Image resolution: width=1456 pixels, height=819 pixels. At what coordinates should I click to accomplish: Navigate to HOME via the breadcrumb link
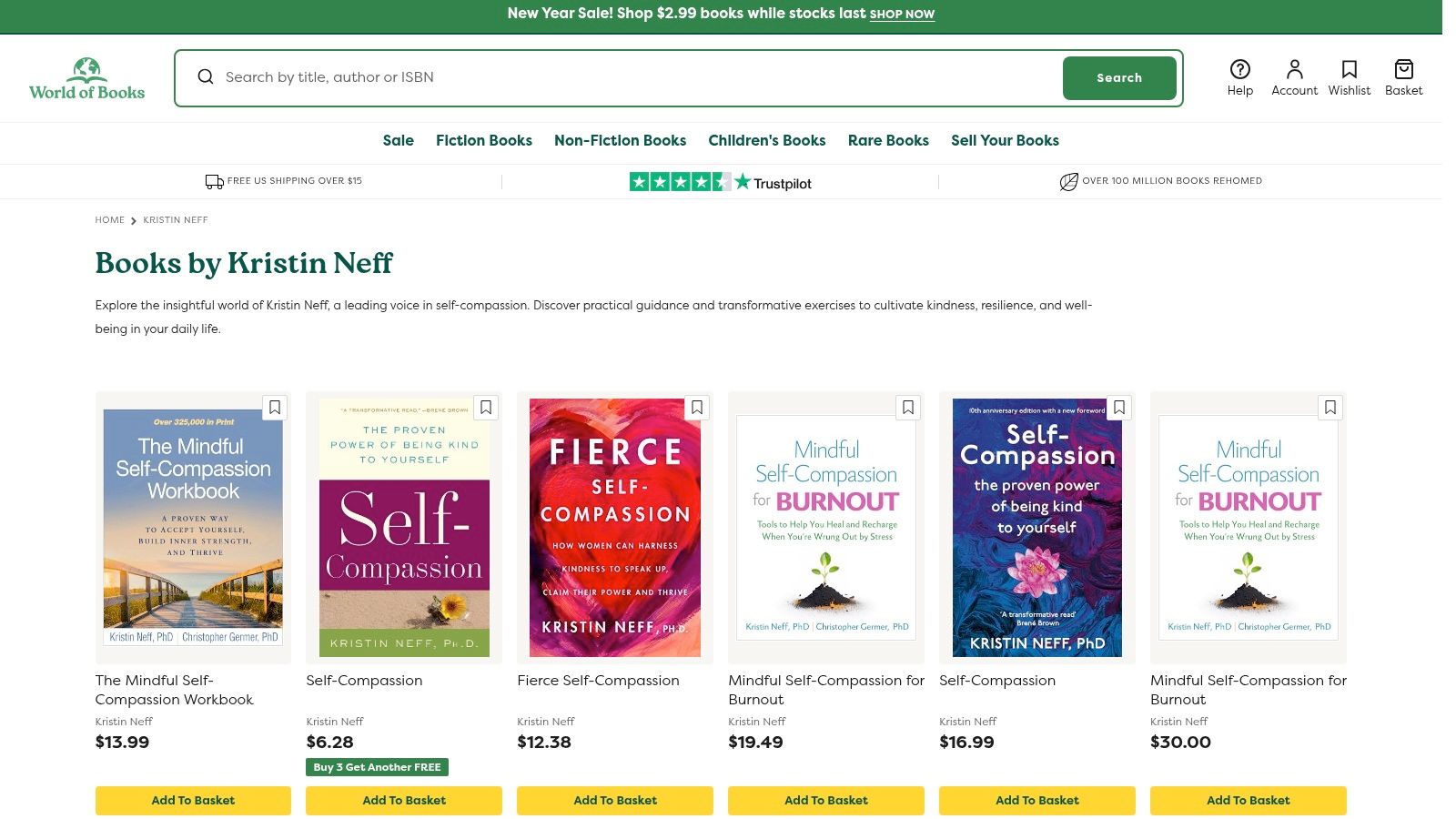(110, 219)
